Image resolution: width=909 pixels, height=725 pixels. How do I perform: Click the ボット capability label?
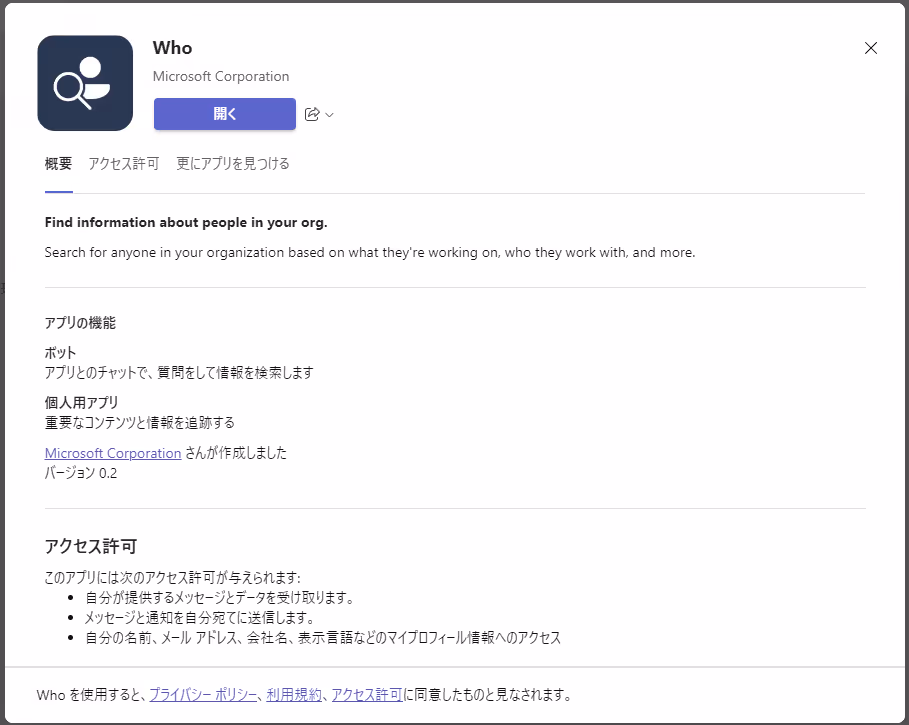[60, 352]
